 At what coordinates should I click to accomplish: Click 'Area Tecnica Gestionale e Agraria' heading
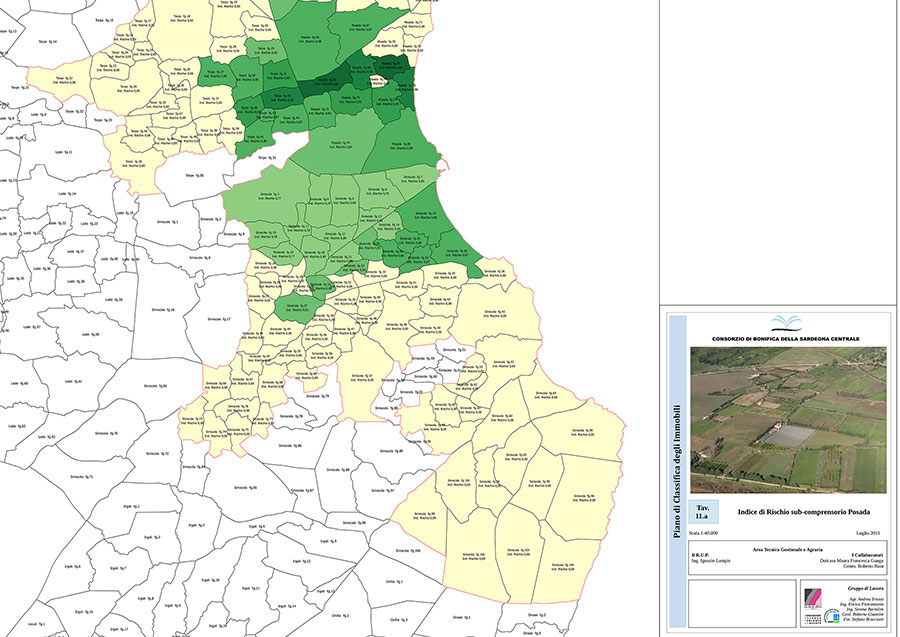(x=788, y=550)
